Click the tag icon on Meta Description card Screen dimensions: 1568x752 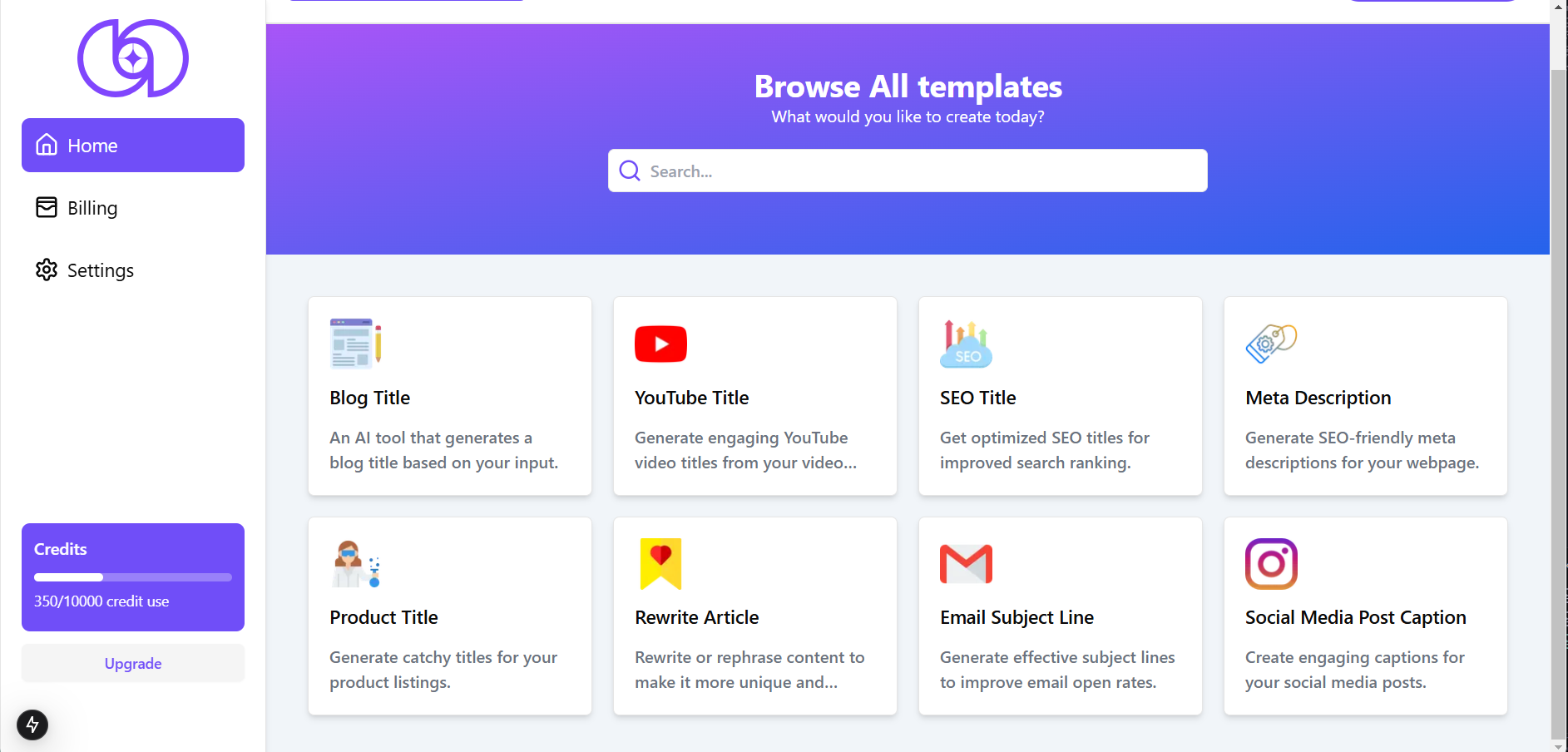(1271, 344)
